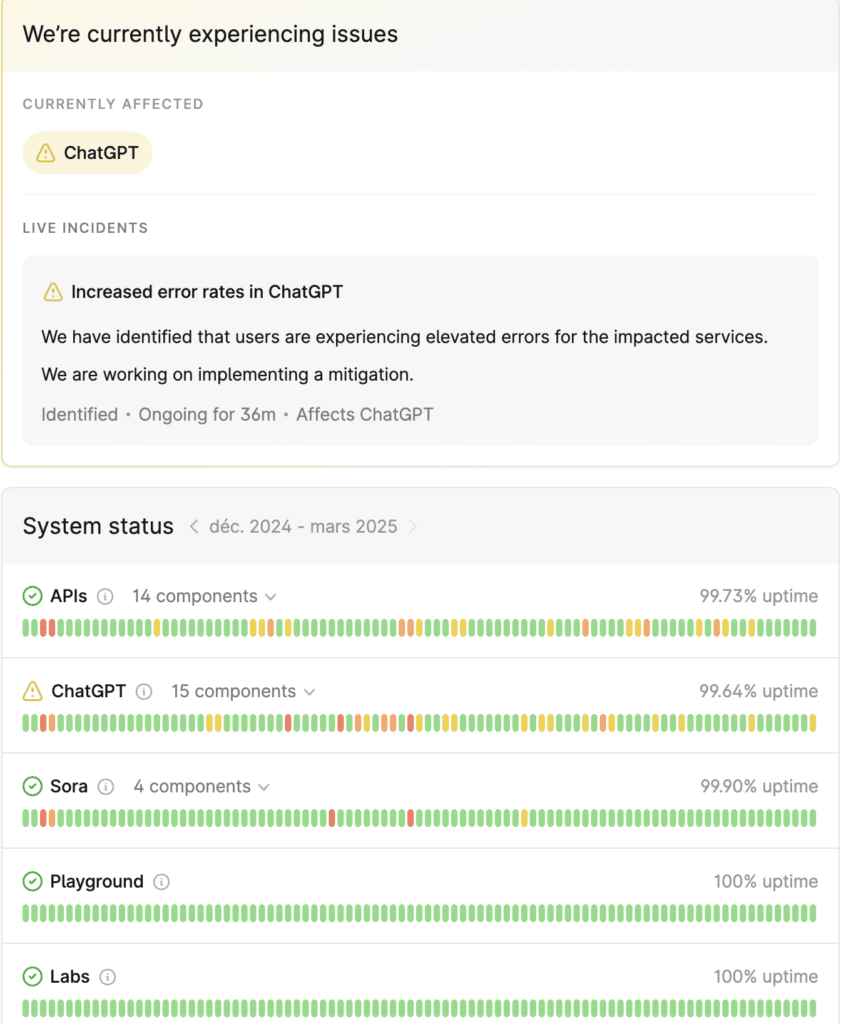Click the ChatGPT affected warning badge
Viewport: 841px width, 1024px height.
point(88,153)
